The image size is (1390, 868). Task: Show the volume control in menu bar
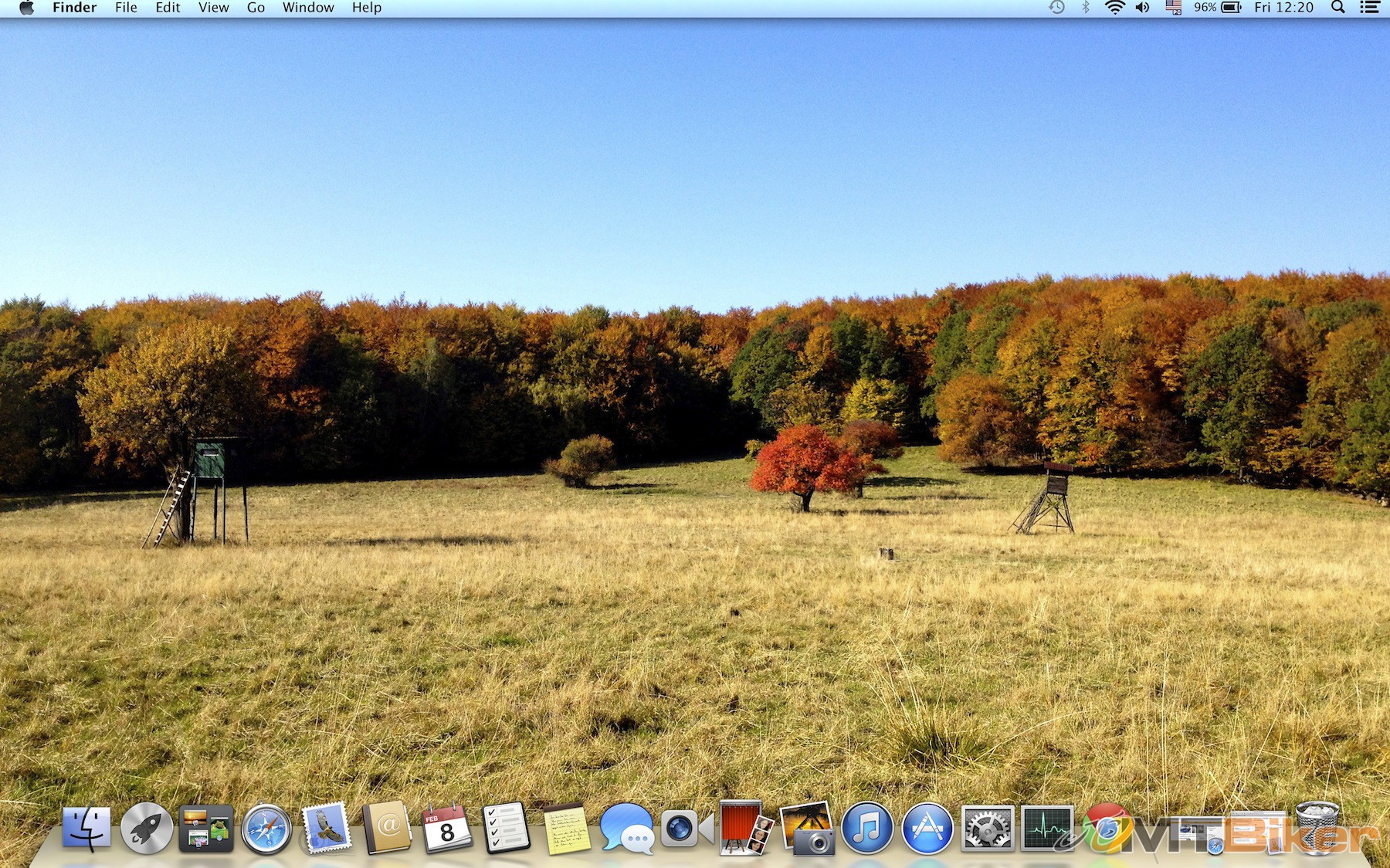[x=1143, y=8]
